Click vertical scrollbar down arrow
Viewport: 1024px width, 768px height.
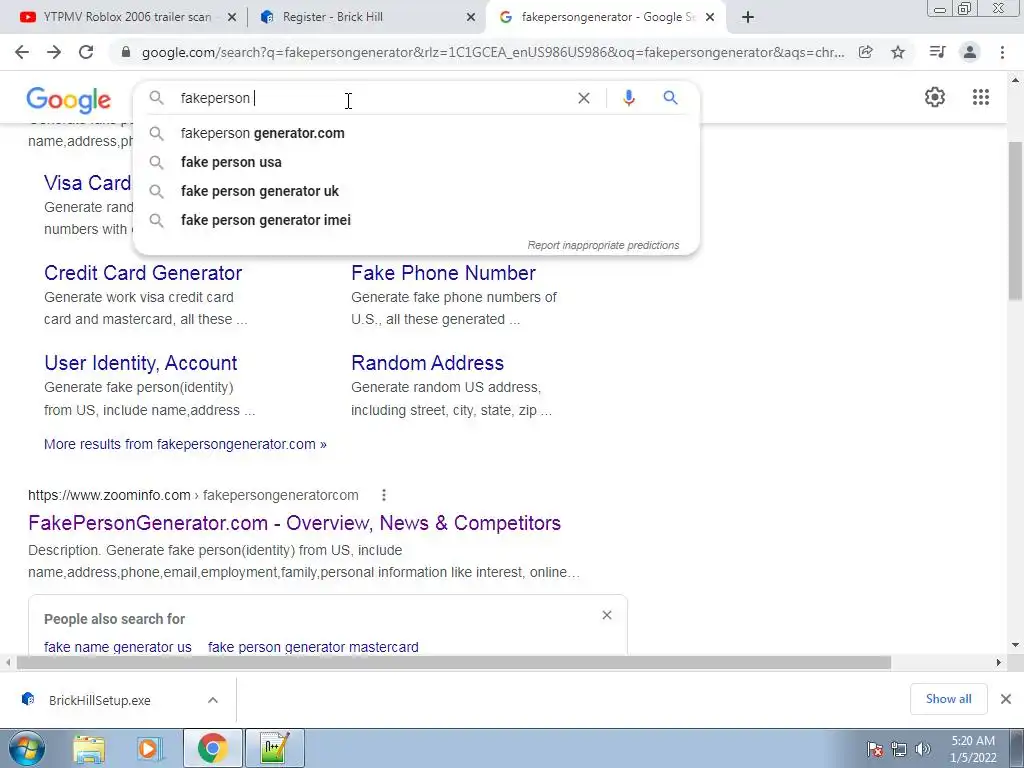click(x=1016, y=645)
